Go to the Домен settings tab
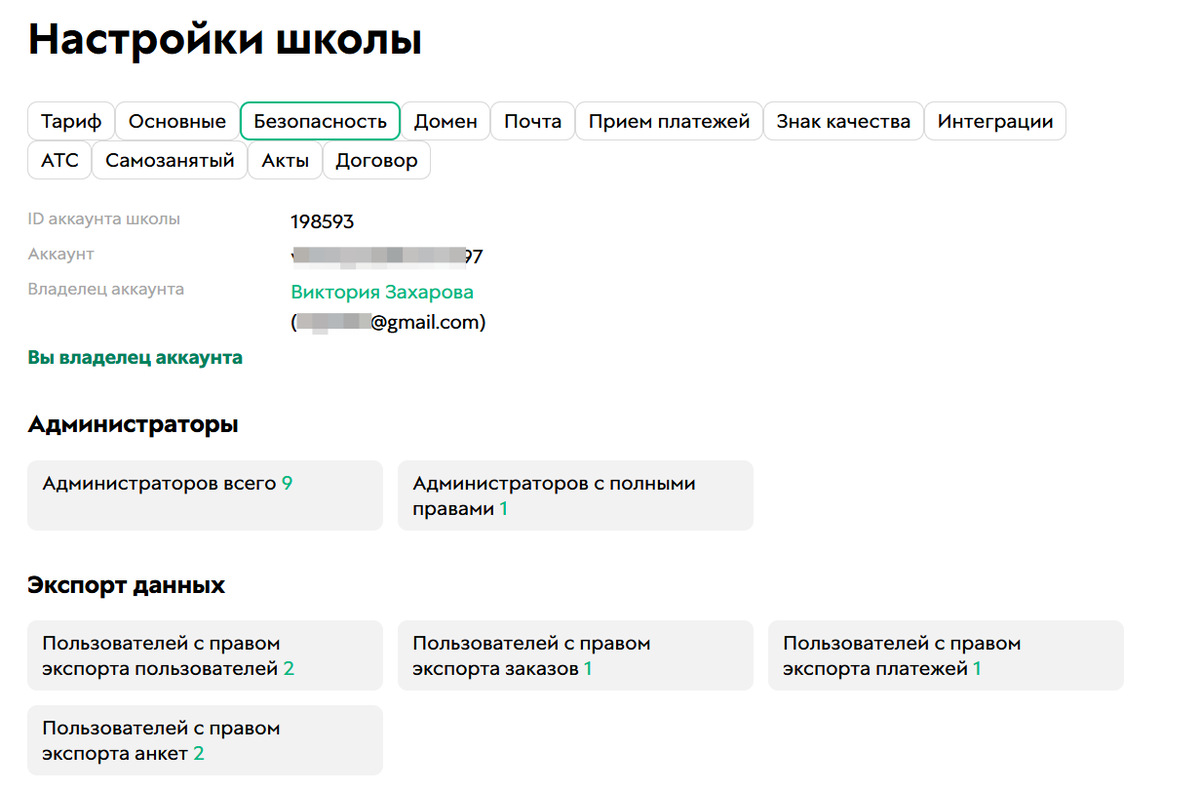Screen dimensions: 1200x791 point(446,122)
